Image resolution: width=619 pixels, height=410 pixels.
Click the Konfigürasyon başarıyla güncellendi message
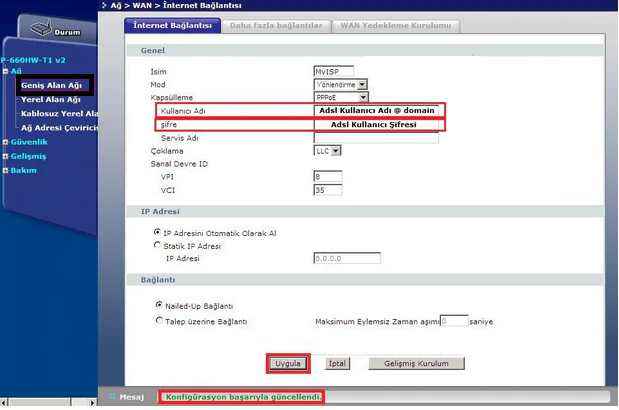click(x=244, y=397)
